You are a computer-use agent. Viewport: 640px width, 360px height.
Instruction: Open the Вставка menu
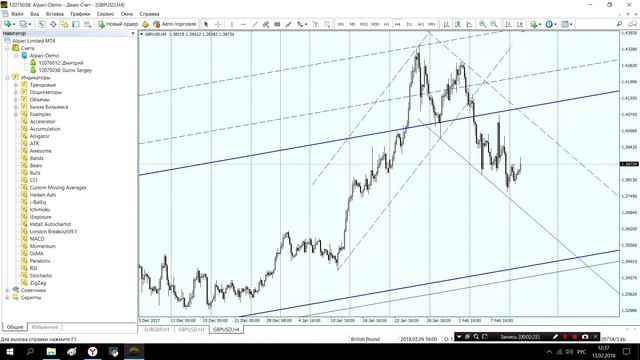pos(55,14)
